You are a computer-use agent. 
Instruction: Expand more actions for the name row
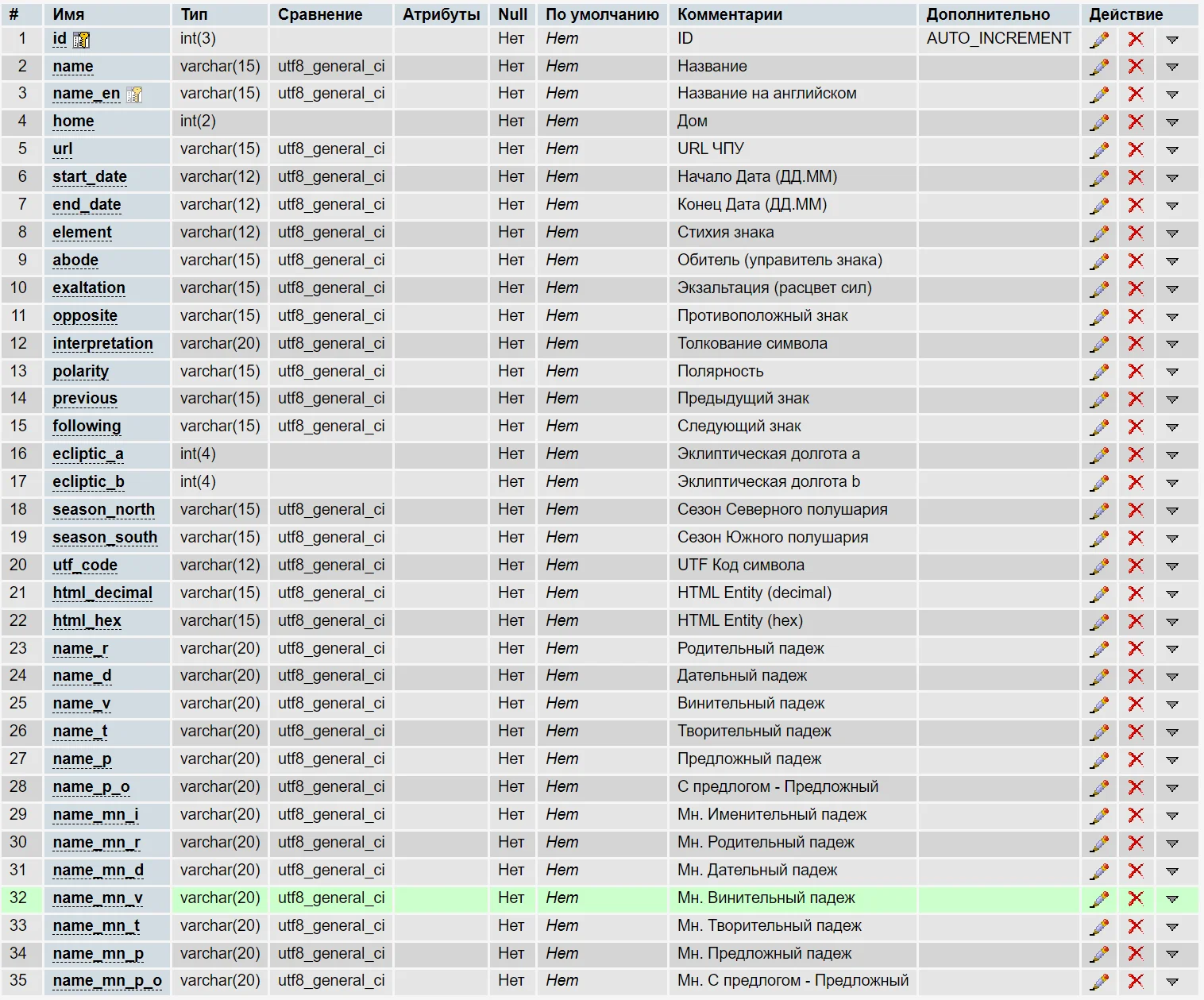[1172, 68]
